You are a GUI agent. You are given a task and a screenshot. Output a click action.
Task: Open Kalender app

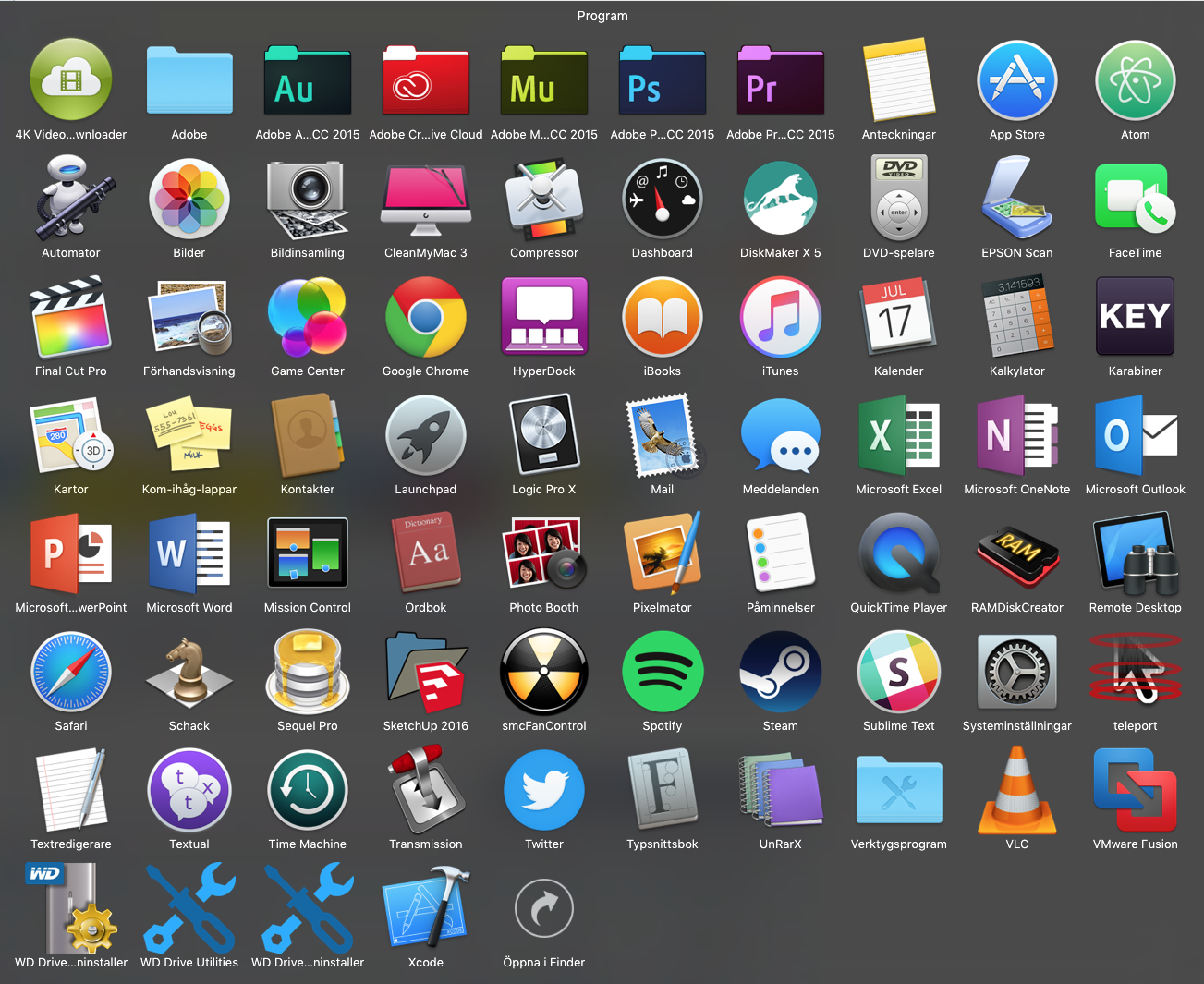899,316
